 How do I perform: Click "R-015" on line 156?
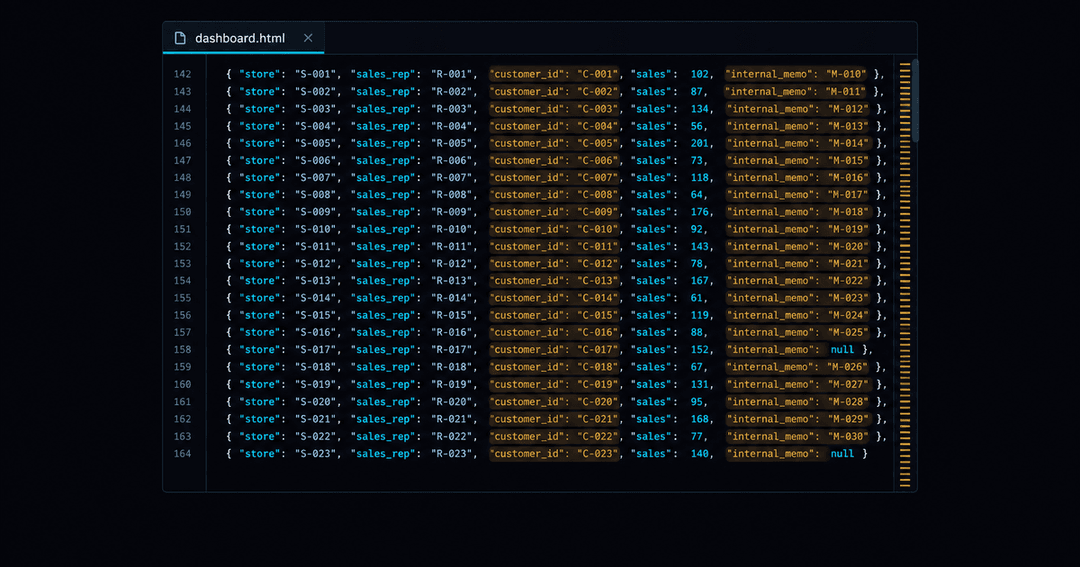tap(451, 316)
